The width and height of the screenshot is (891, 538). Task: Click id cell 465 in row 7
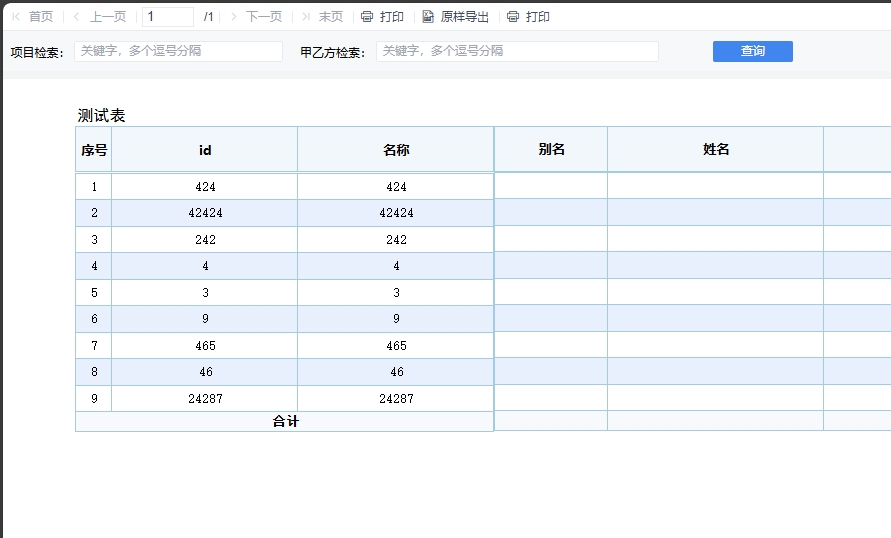pyautogui.click(x=205, y=345)
